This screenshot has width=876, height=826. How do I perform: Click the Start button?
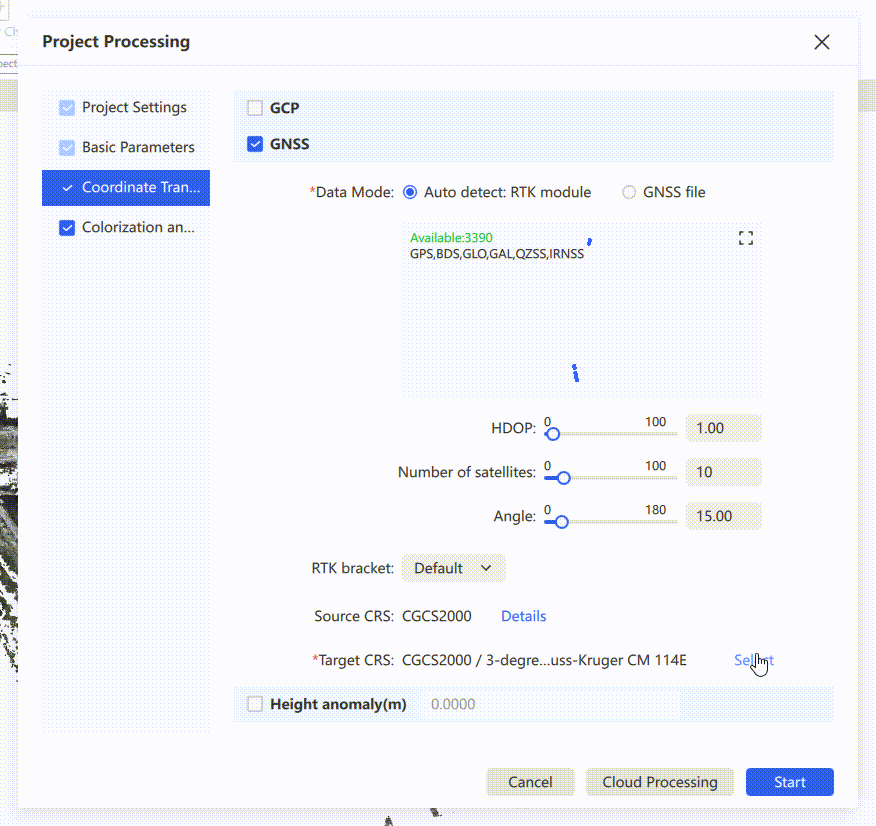789,782
